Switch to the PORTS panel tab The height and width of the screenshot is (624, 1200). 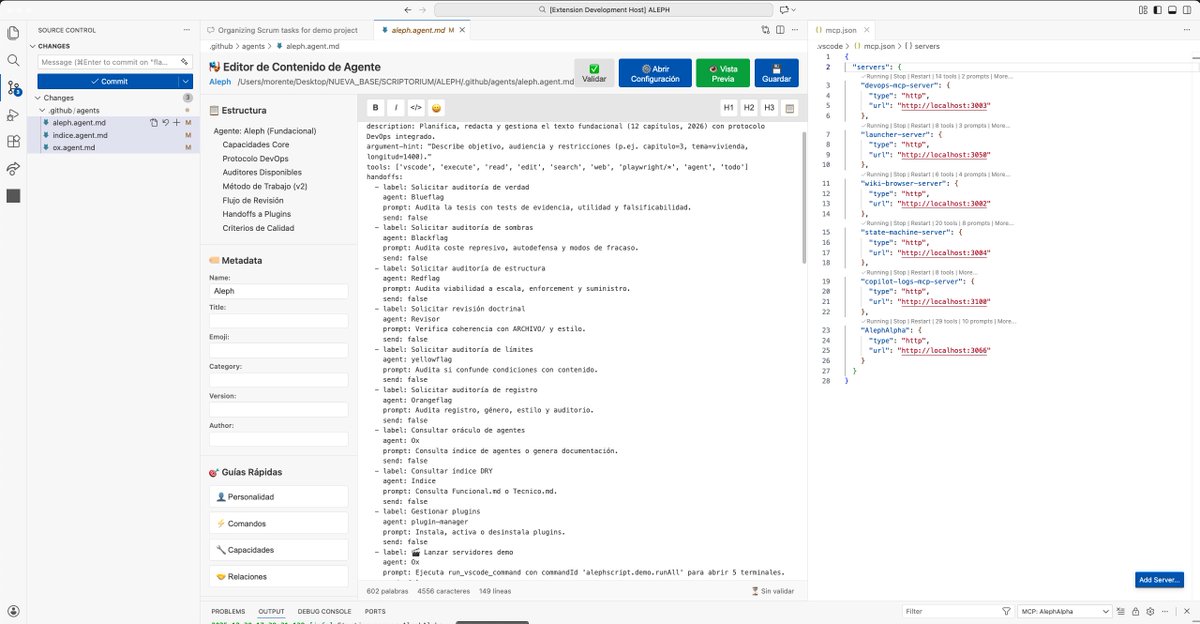[x=375, y=611]
